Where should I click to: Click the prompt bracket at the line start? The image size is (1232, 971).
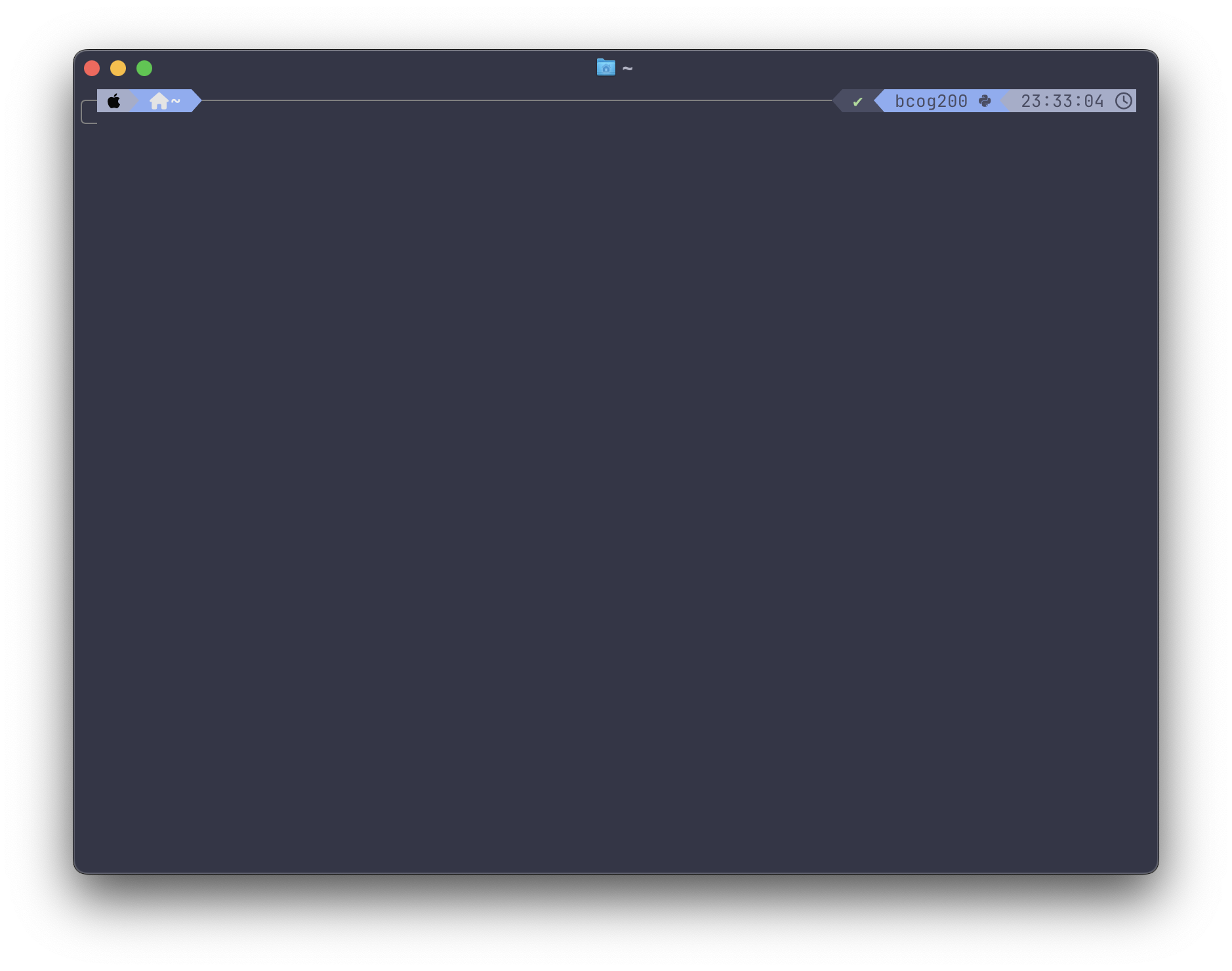[87, 112]
